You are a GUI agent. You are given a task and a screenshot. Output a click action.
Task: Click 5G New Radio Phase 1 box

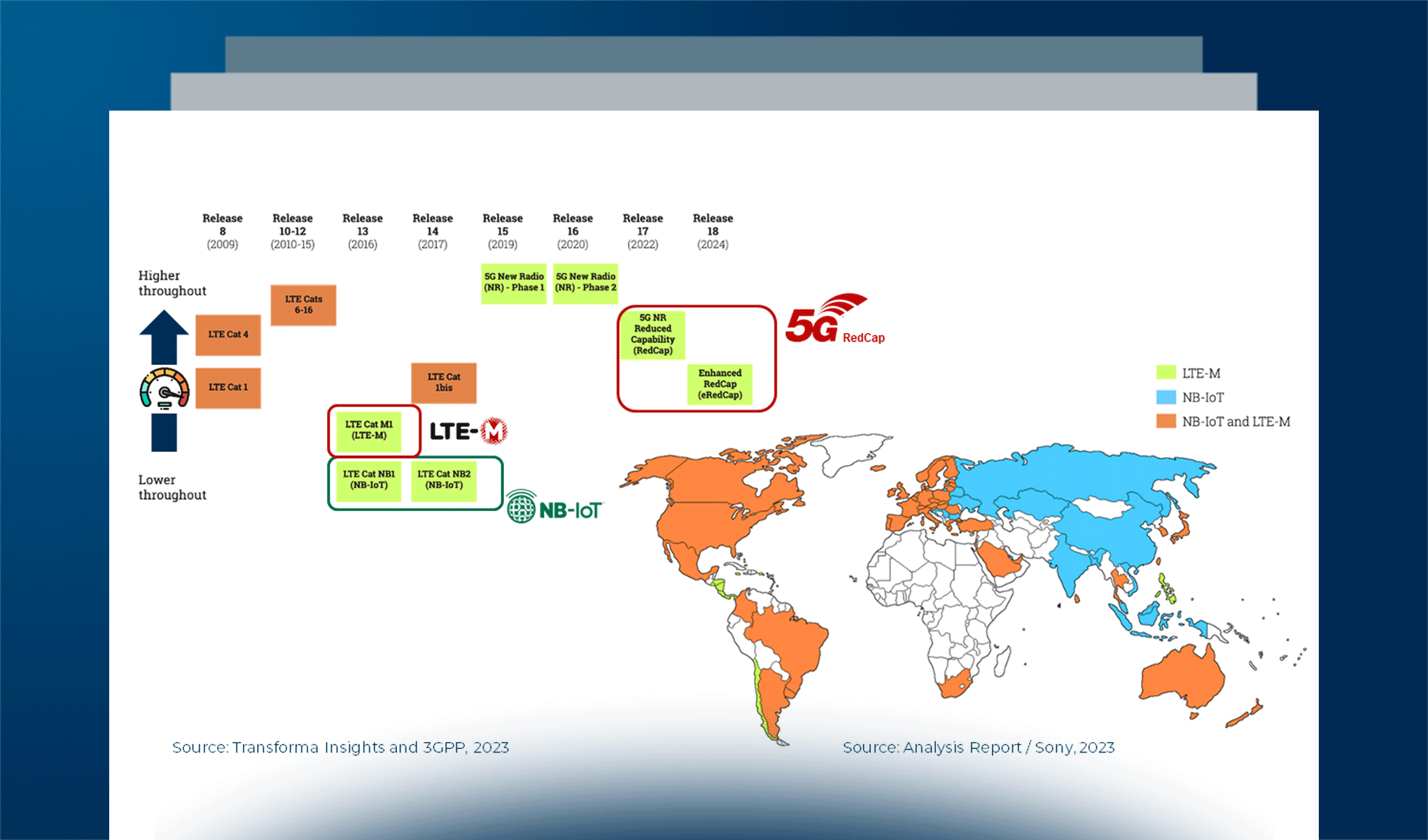[x=514, y=282]
